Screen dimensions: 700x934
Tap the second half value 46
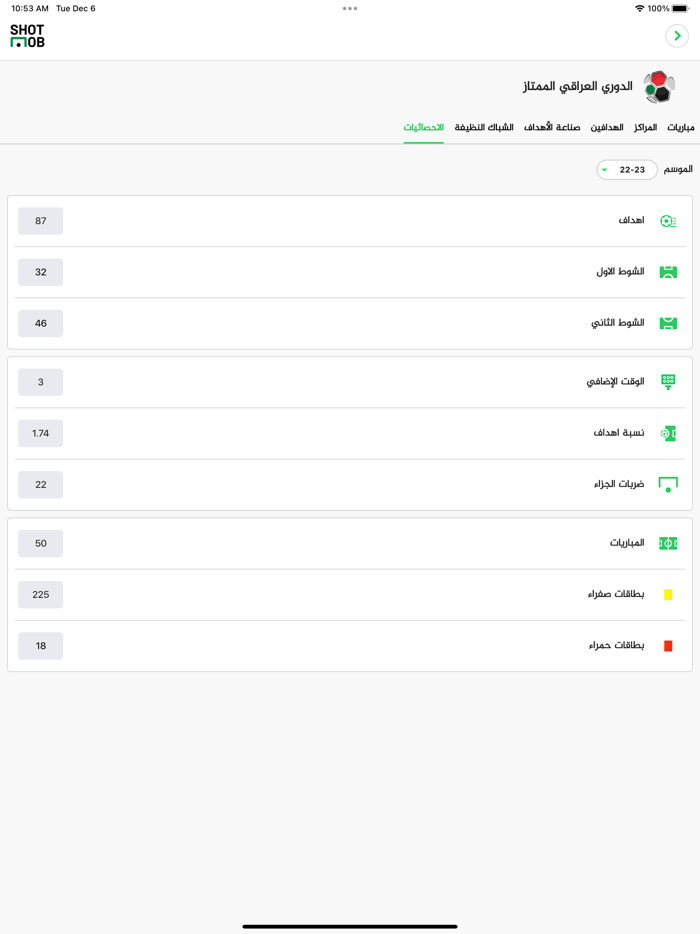click(41, 323)
